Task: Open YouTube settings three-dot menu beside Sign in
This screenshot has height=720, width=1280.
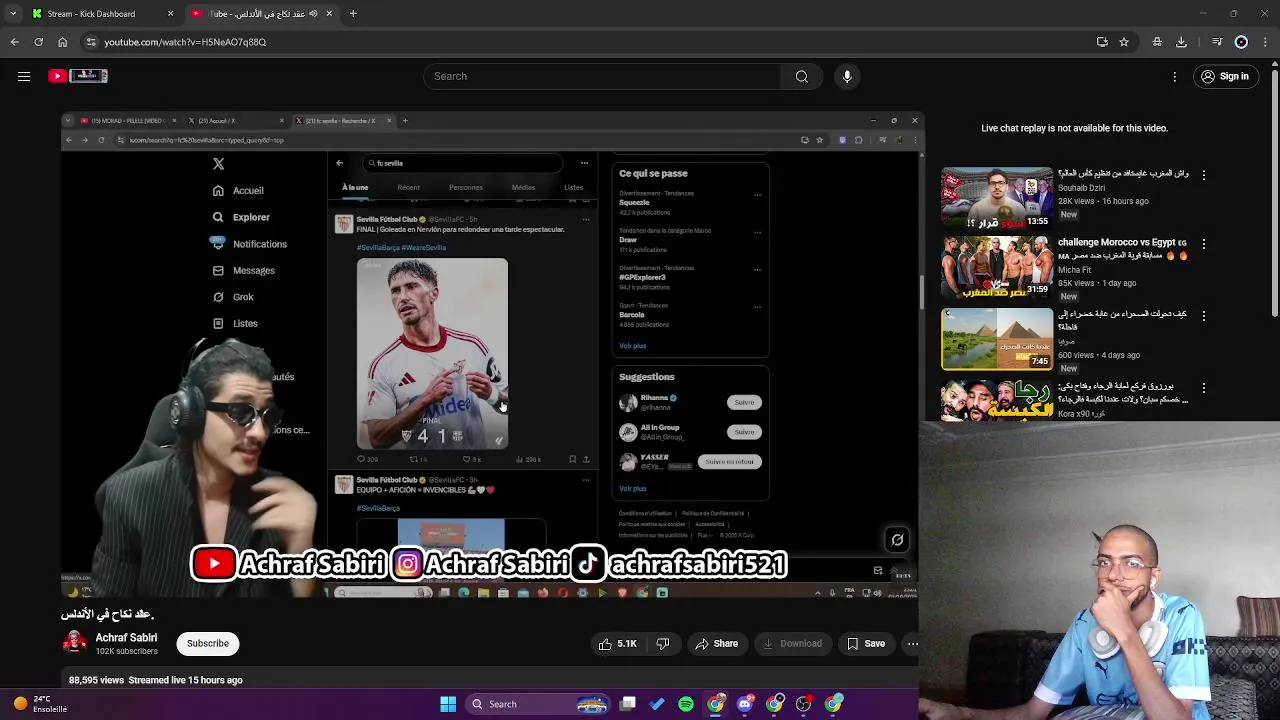Action: pos(1175,76)
